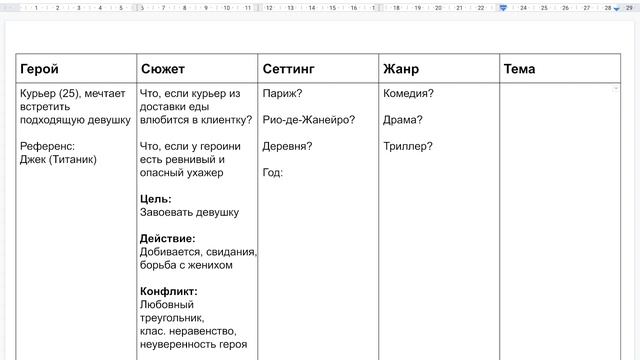Click the genre option "Комедия?"
The image size is (640, 360).
tap(409, 93)
